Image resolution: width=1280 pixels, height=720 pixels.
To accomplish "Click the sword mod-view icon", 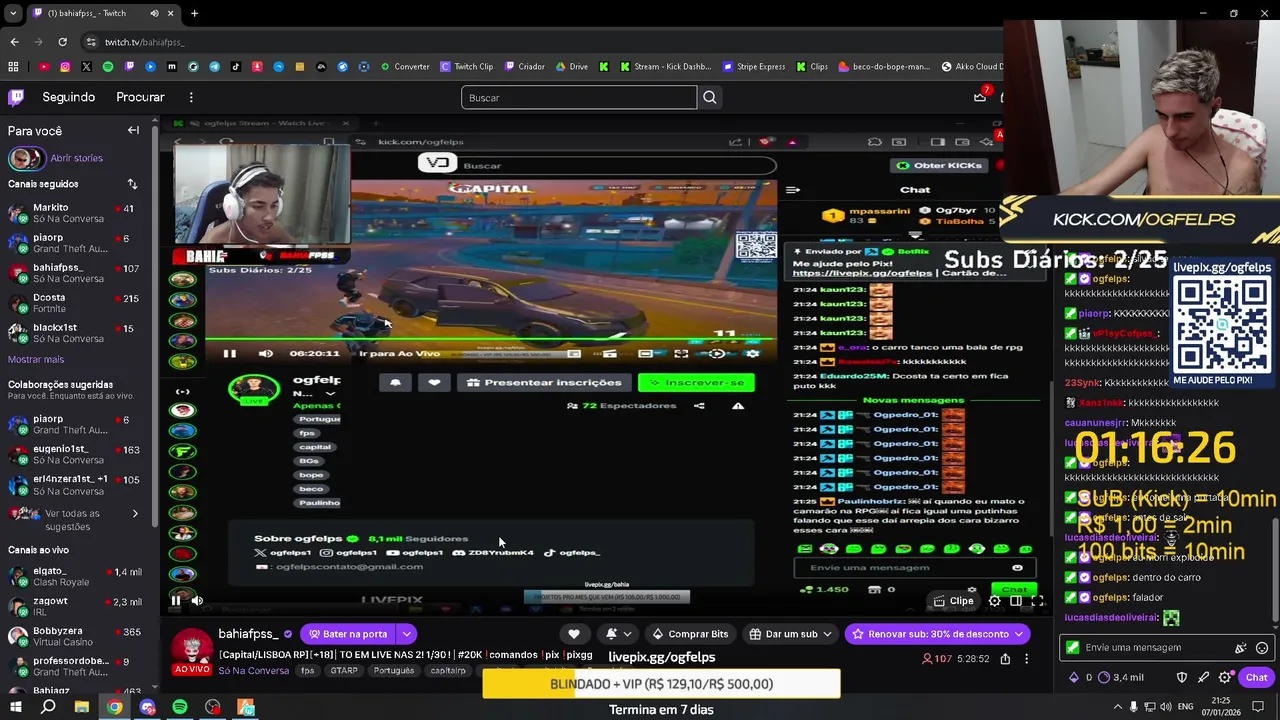I will tap(1204, 677).
